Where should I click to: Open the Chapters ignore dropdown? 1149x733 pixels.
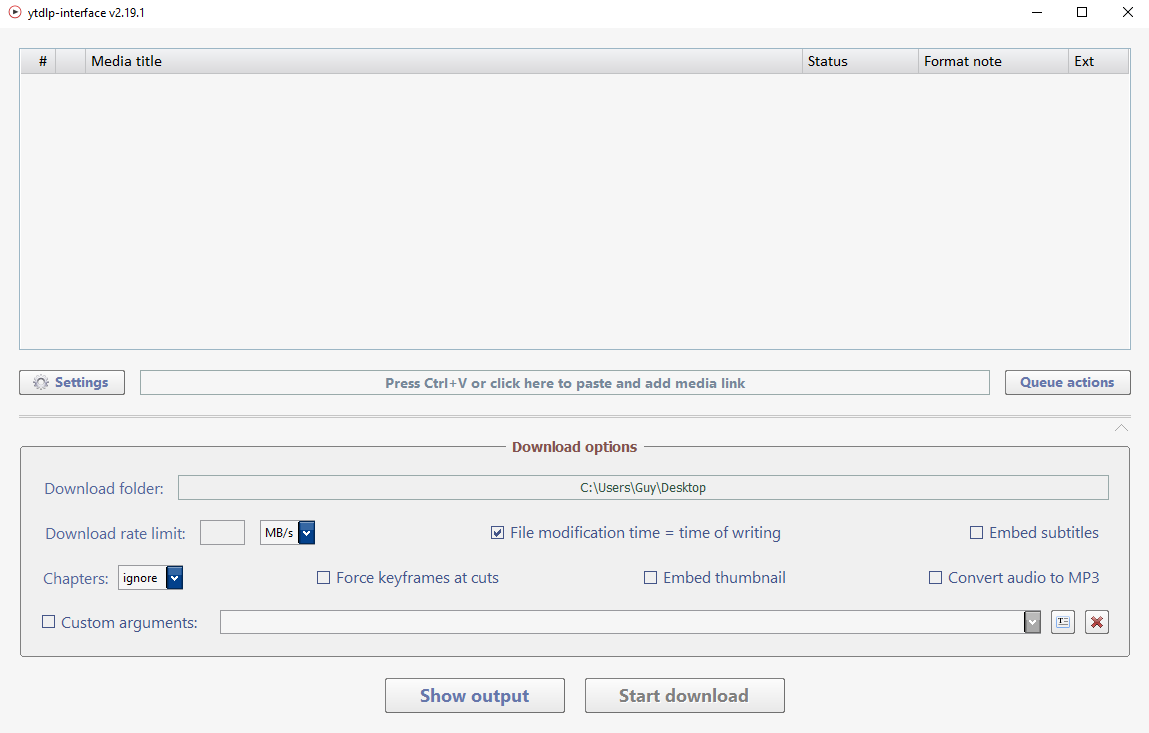174,578
